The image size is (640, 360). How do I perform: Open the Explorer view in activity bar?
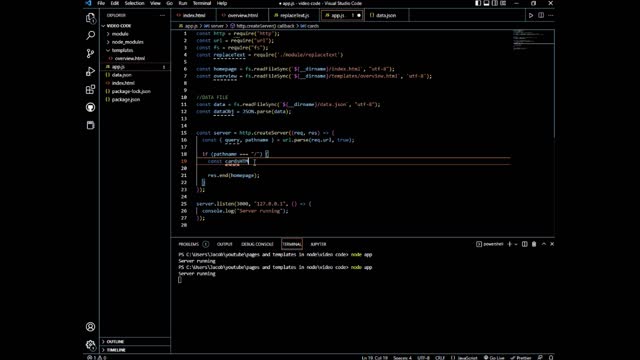pos(91,18)
